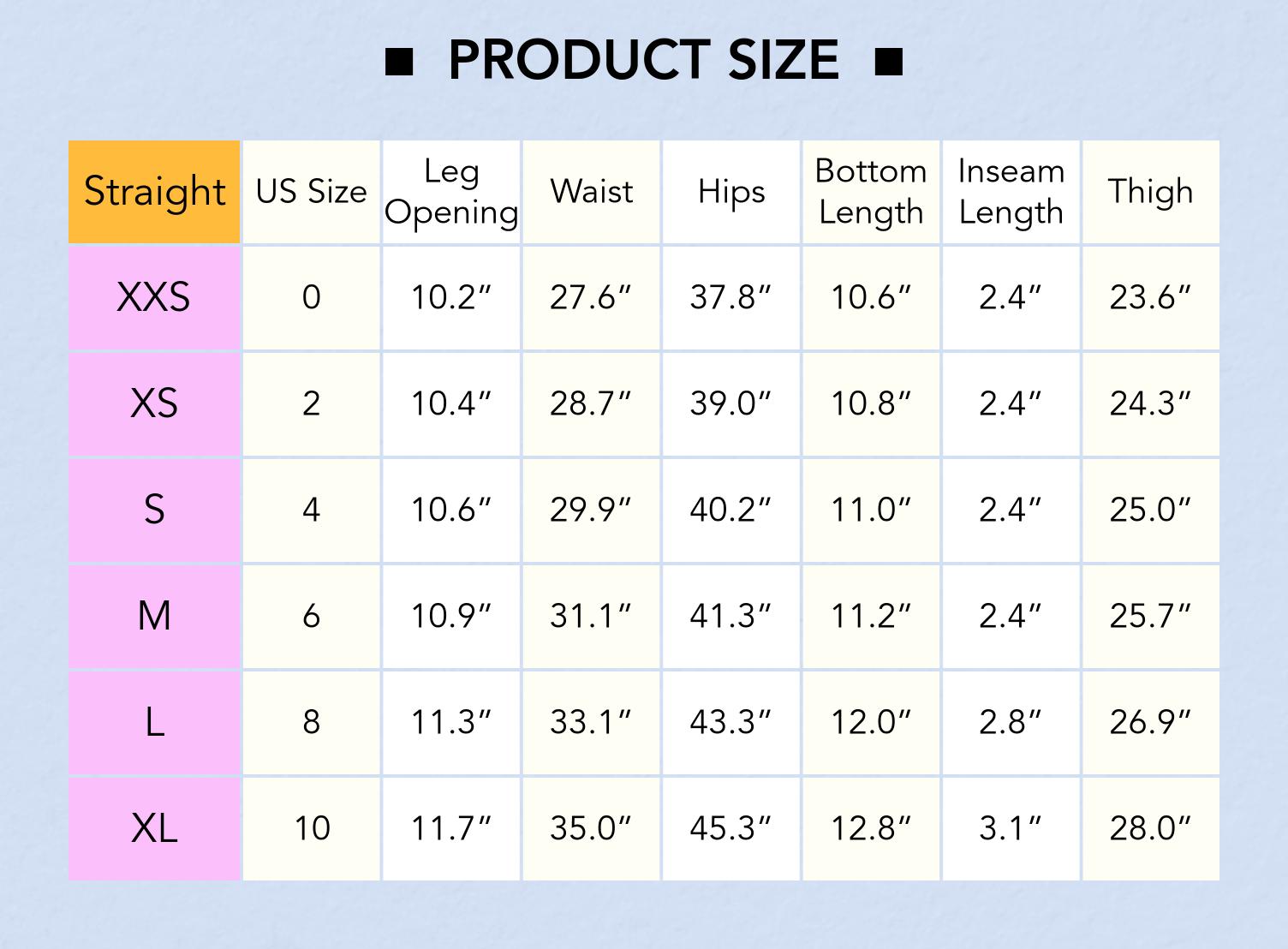
Task: Click the 29.9″ waist value for size S
Action: 591,510
